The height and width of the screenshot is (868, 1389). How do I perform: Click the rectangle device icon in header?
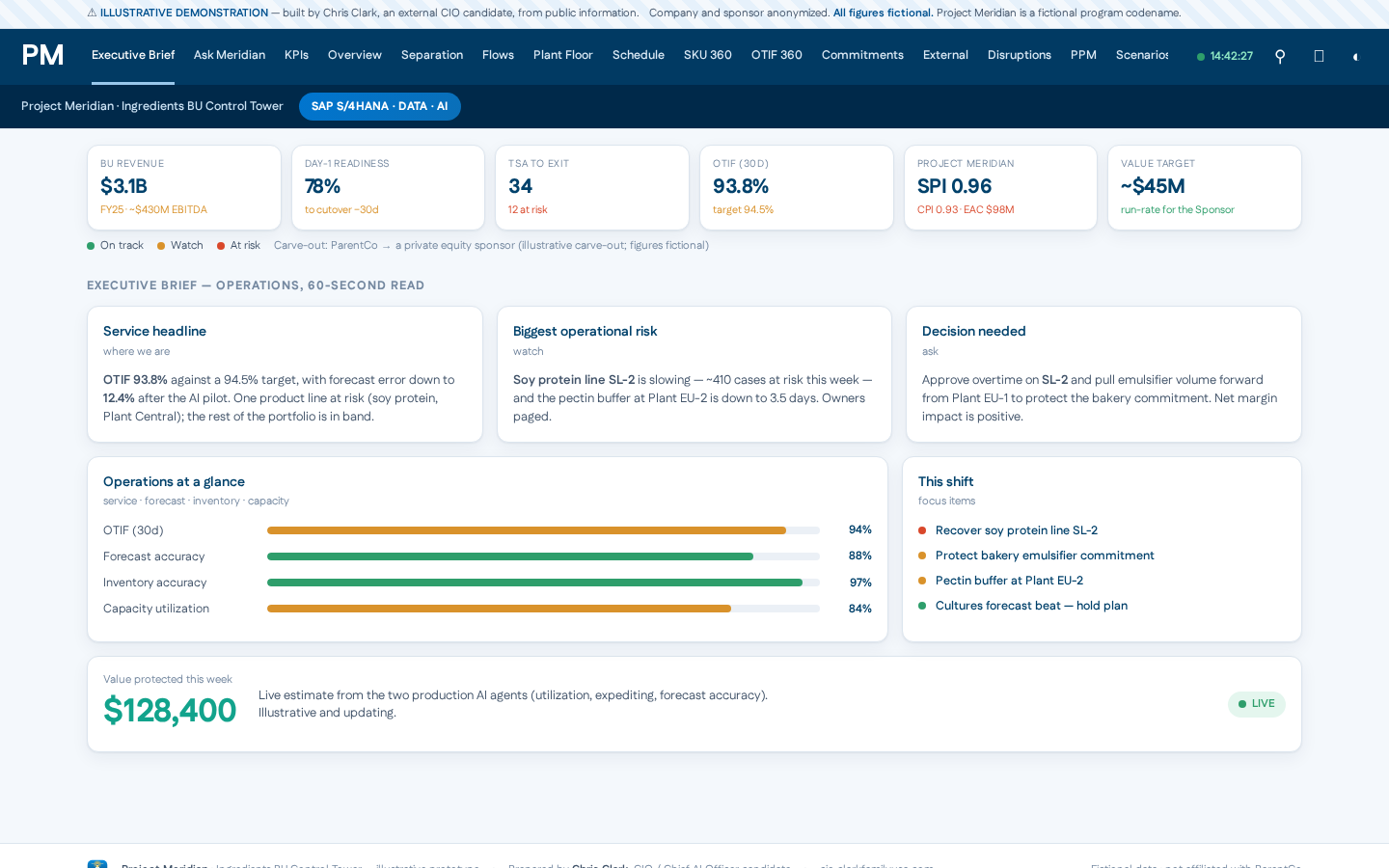(1319, 56)
